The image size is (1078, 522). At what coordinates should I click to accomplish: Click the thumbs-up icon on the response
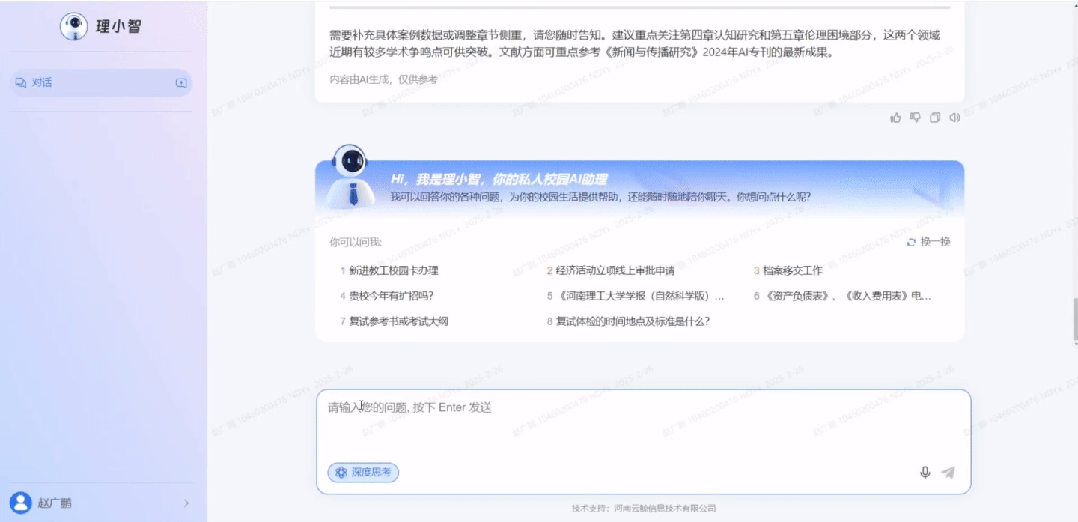pos(896,118)
